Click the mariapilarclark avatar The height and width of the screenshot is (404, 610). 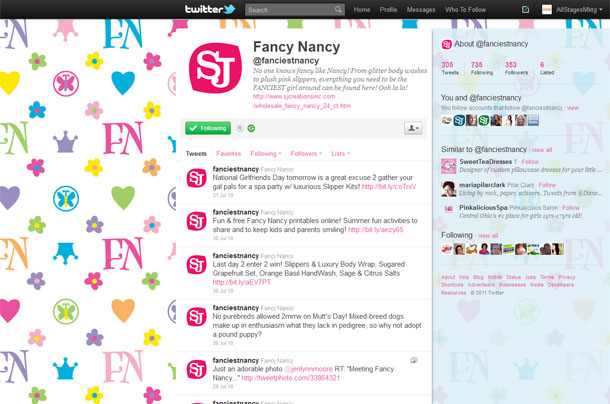[449, 189]
